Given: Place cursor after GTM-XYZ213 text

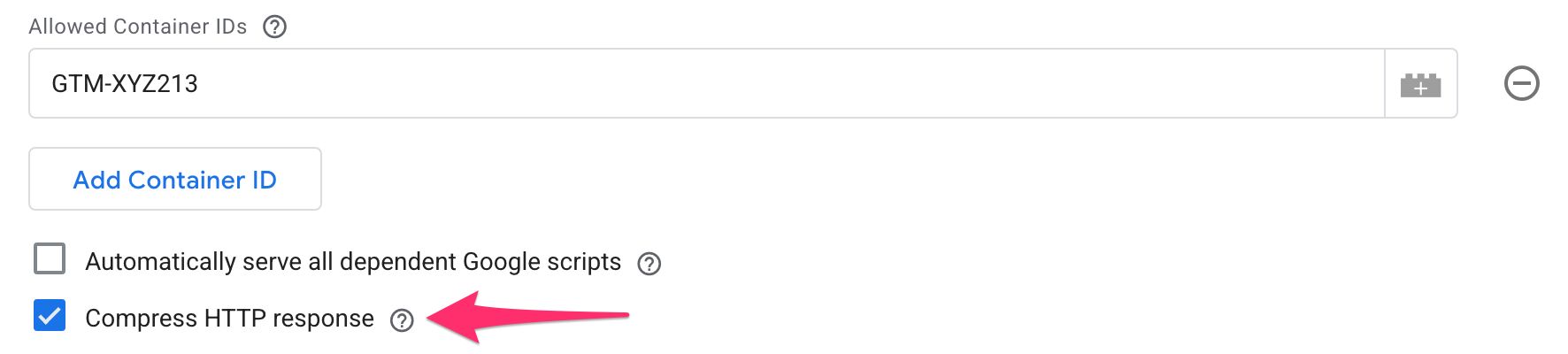Looking at the screenshot, I should pos(200,84).
